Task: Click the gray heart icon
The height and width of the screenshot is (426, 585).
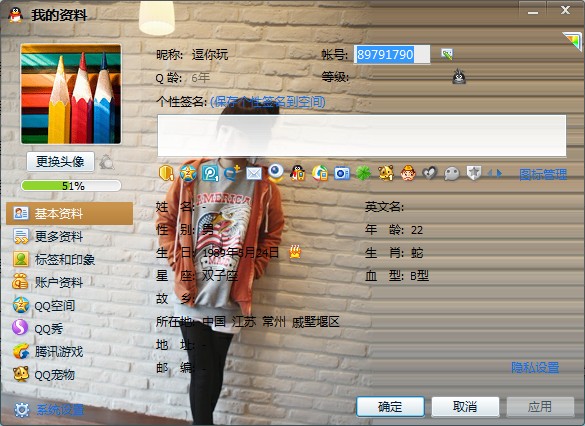Action: click(430, 173)
